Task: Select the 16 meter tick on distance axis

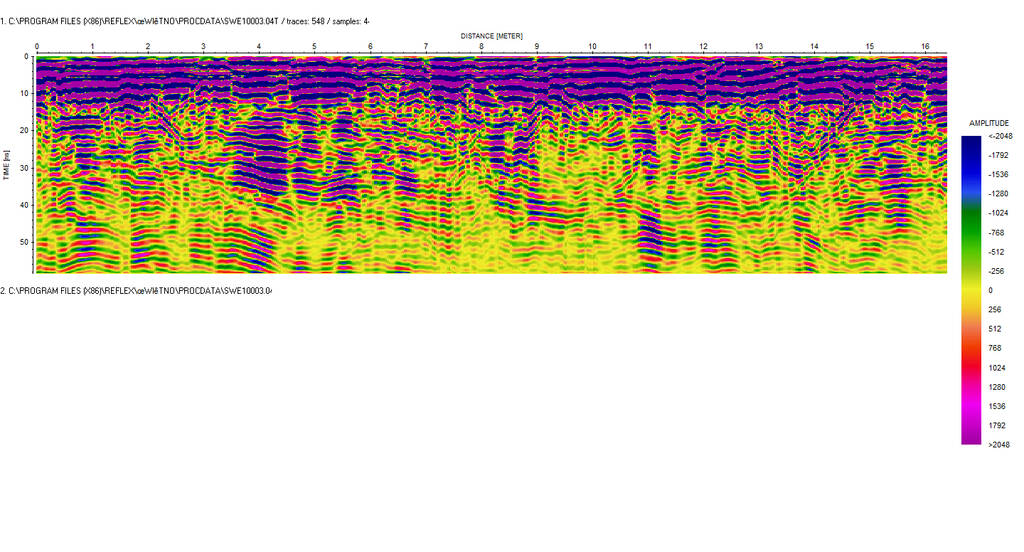Action: point(925,47)
